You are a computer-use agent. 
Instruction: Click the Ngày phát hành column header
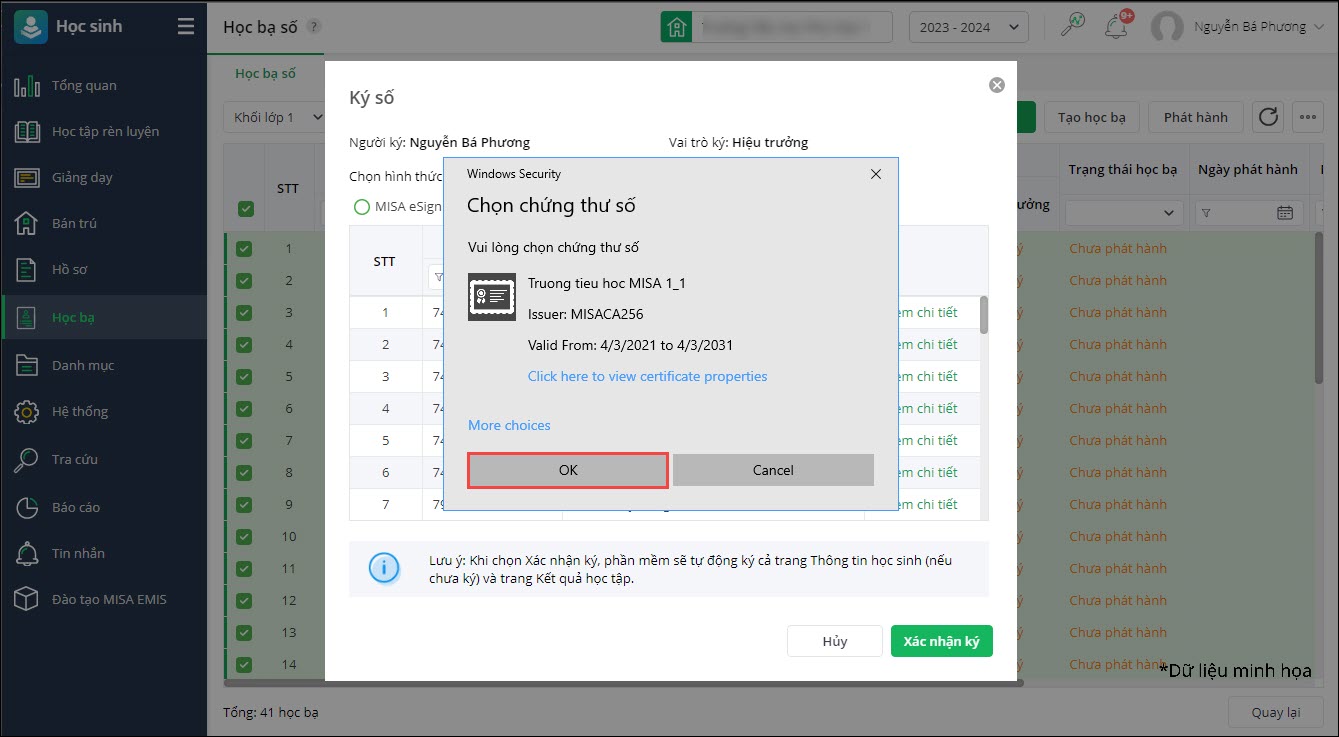pyautogui.click(x=1248, y=170)
